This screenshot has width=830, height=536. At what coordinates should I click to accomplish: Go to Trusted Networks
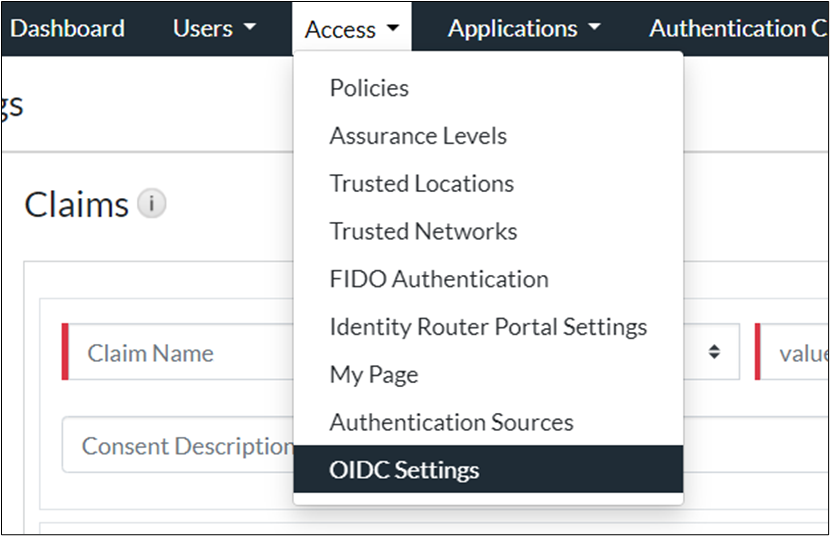pos(423,232)
